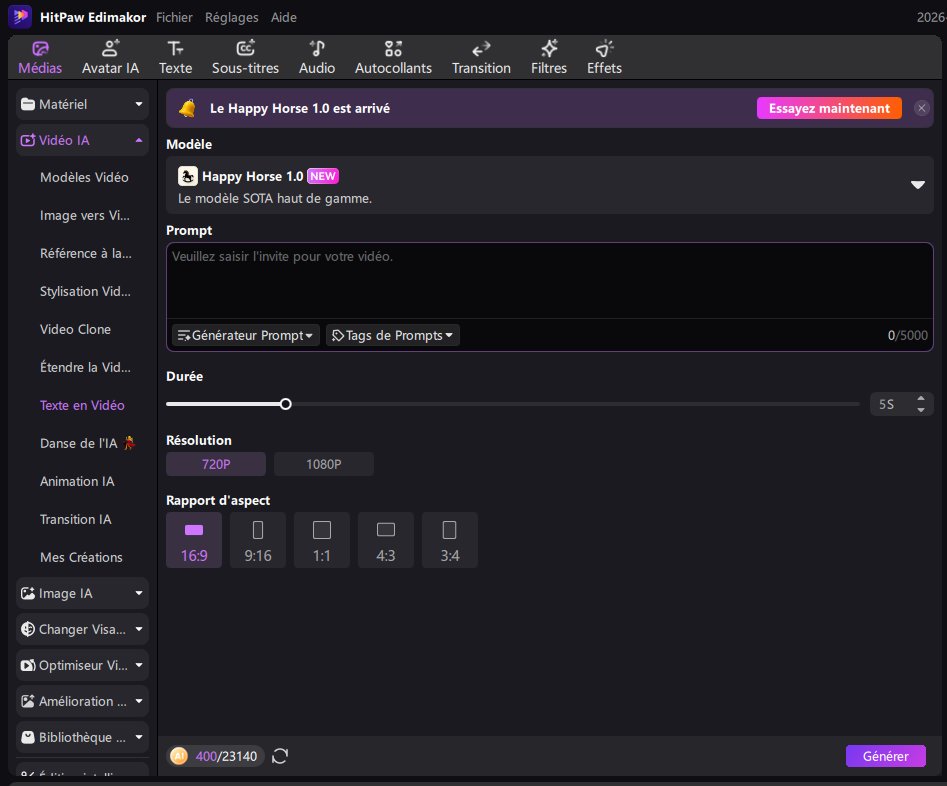Open the Autocollants panel
This screenshot has width=947, height=786.
(x=393, y=57)
